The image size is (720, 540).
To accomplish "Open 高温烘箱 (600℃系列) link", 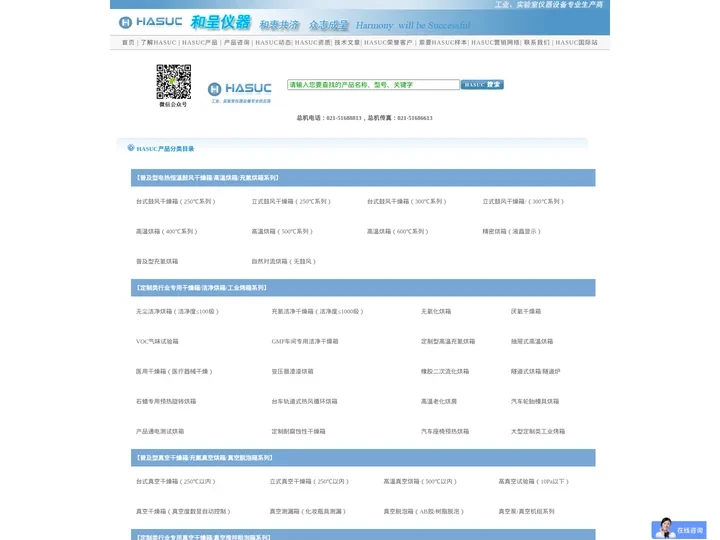I will [x=398, y=231].
